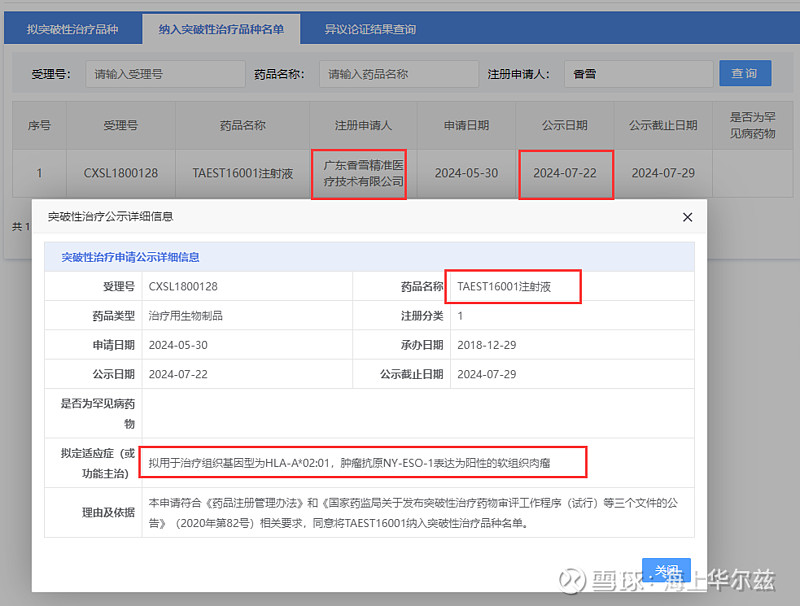Click the 注册分类 value 1
Viewport: 800px width, 606px height.
[x=460, y=316]
